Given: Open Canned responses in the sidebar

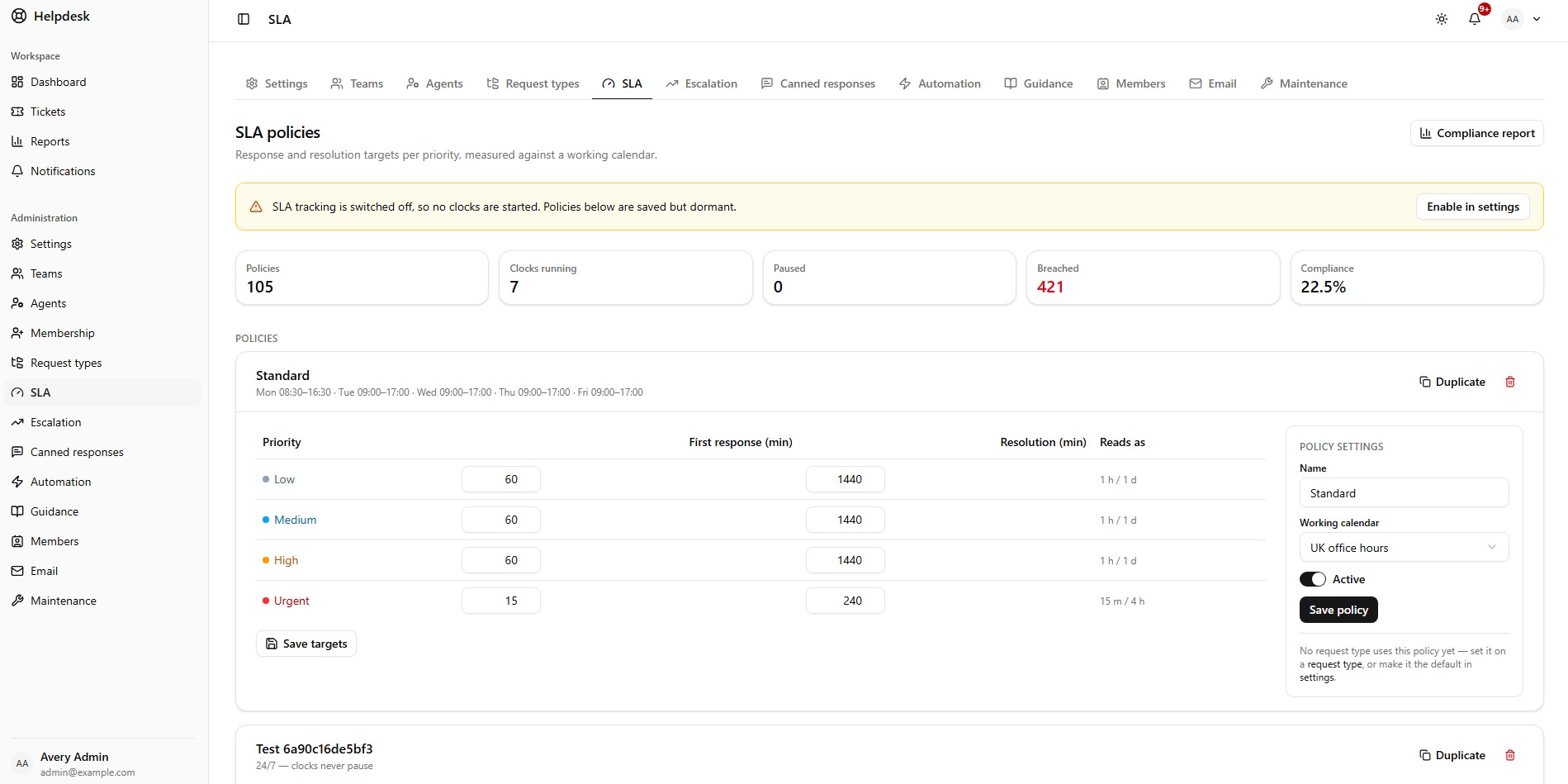Looking at the screenshot, I should (x=102, y=452).
